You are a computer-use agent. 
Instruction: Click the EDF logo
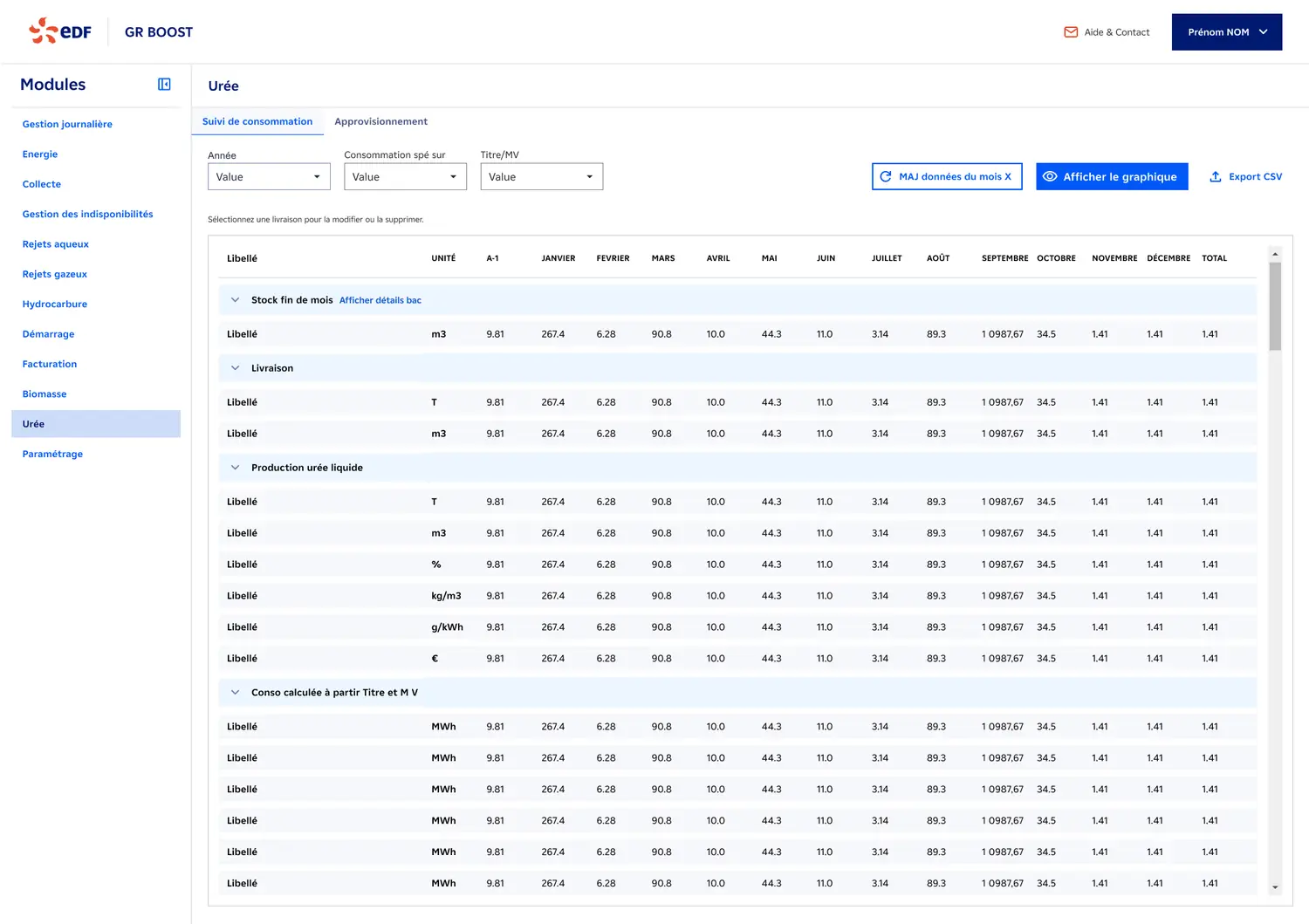(x=60, y=31)
